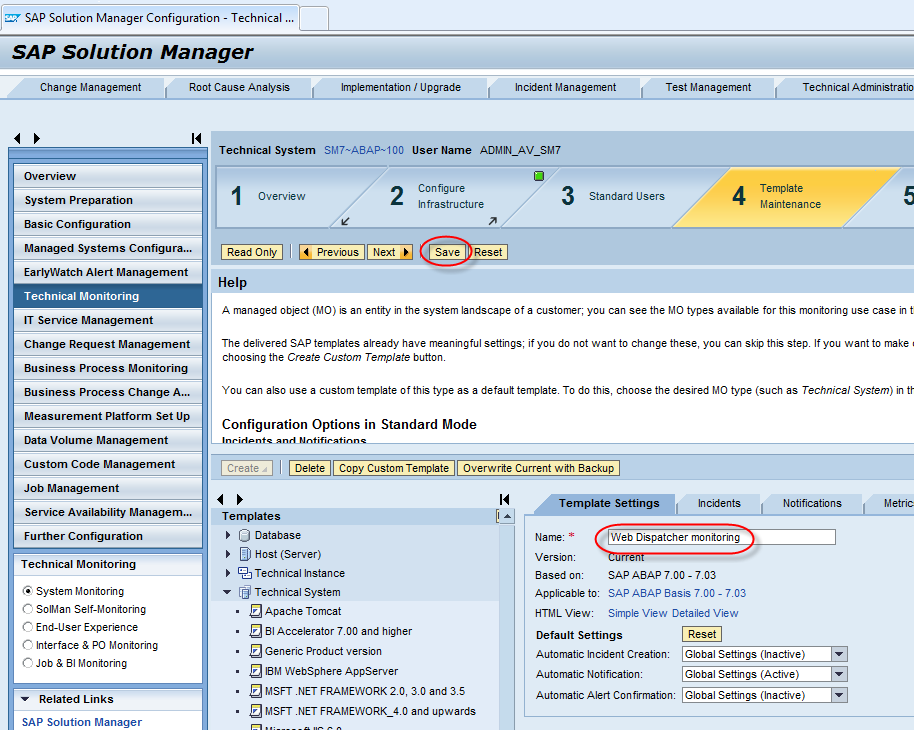Click the template Name input field
The image size is (914, 730).
coord(722,537)
